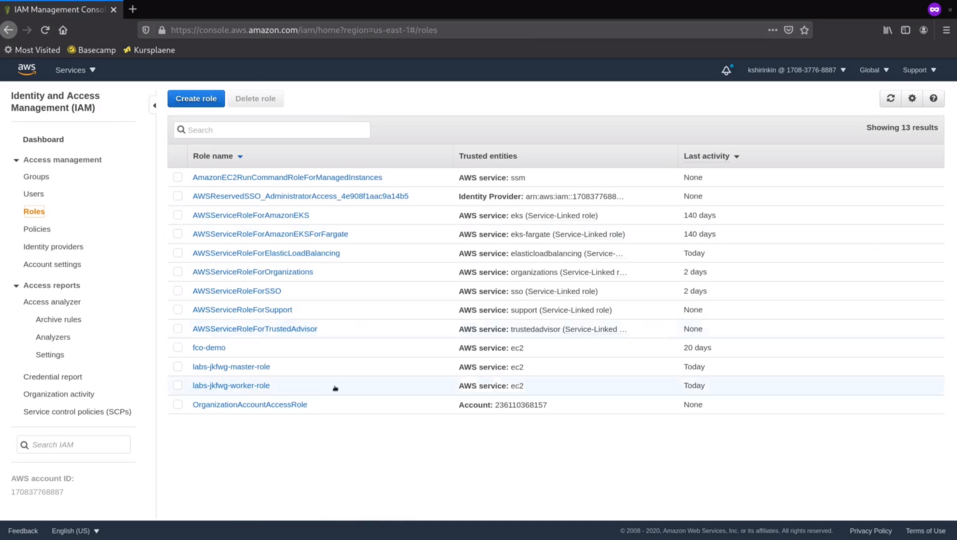957x540 pixels.
Task: Open Kursplaene bookmark in bookmarks bar
Action: pyautogui.click(x=149, y=50)
